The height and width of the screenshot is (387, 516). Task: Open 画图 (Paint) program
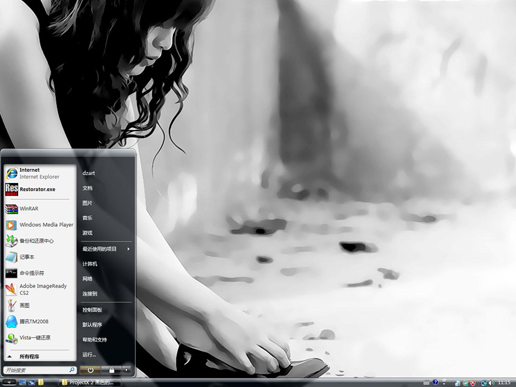pyautogui.click(x=39, y=305)
